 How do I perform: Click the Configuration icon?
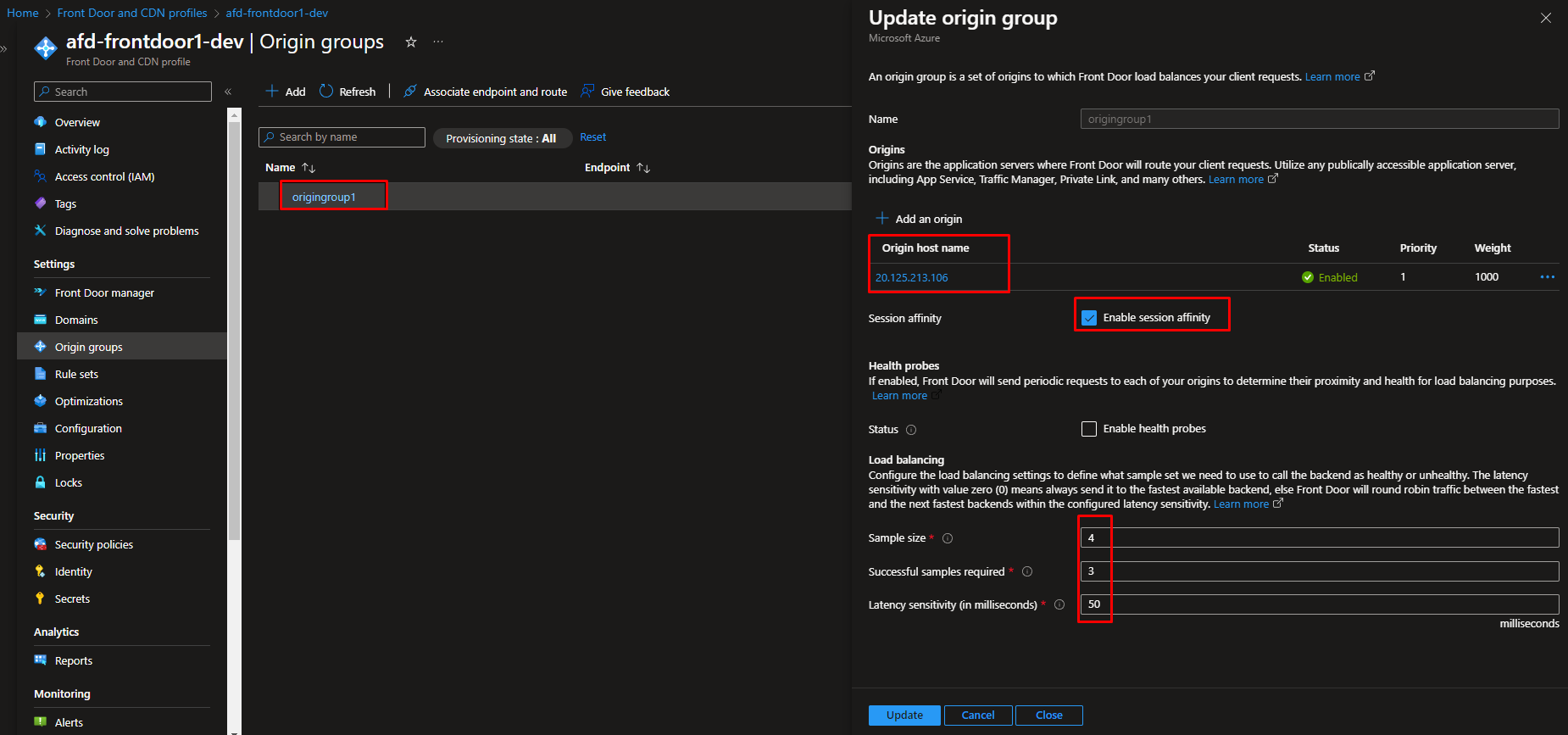click(x=40, y=428)
